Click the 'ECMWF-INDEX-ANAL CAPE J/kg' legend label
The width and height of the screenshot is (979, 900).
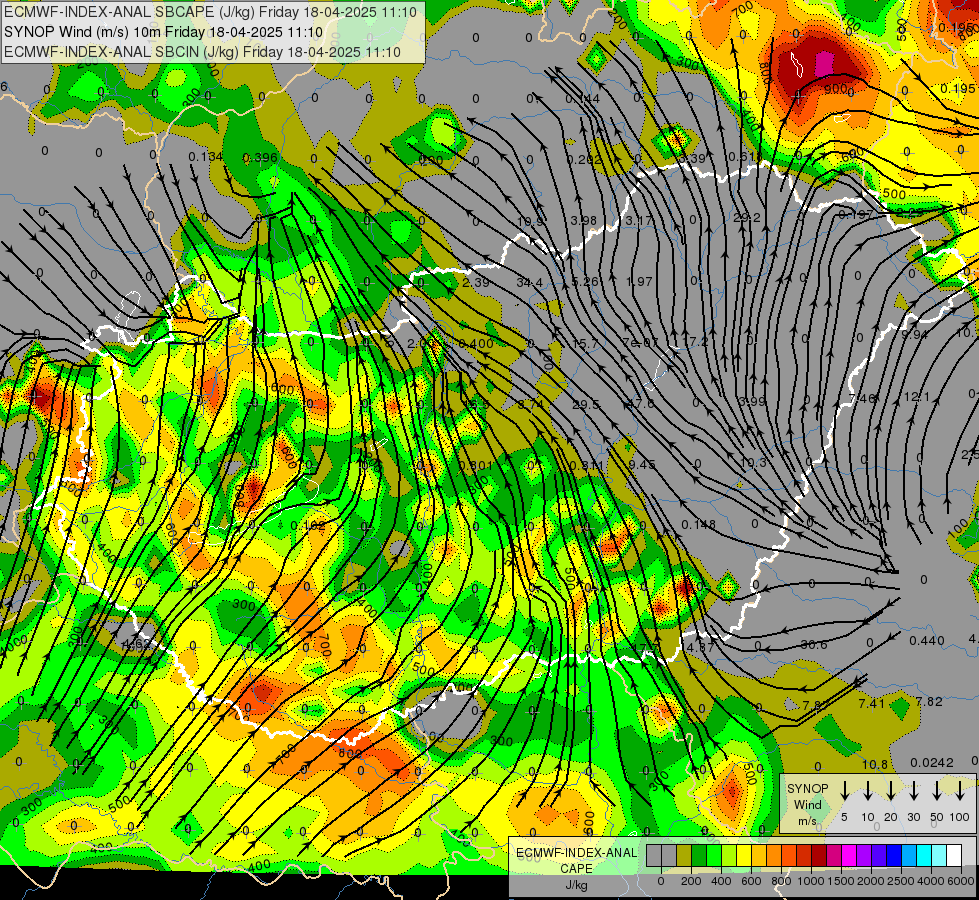tap(576, 868)
